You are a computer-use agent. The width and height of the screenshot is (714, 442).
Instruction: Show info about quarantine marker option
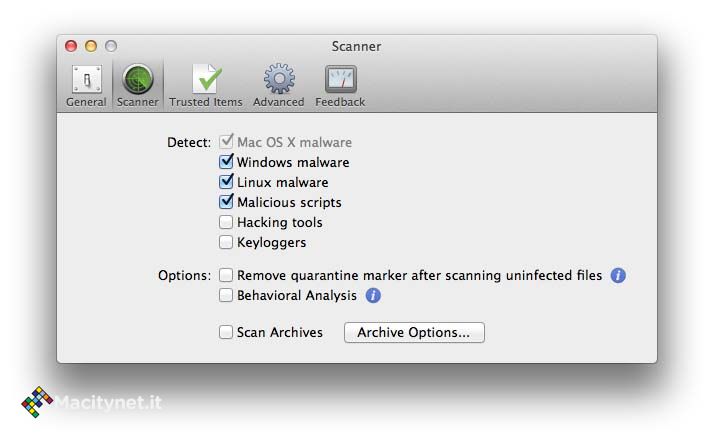618,275
